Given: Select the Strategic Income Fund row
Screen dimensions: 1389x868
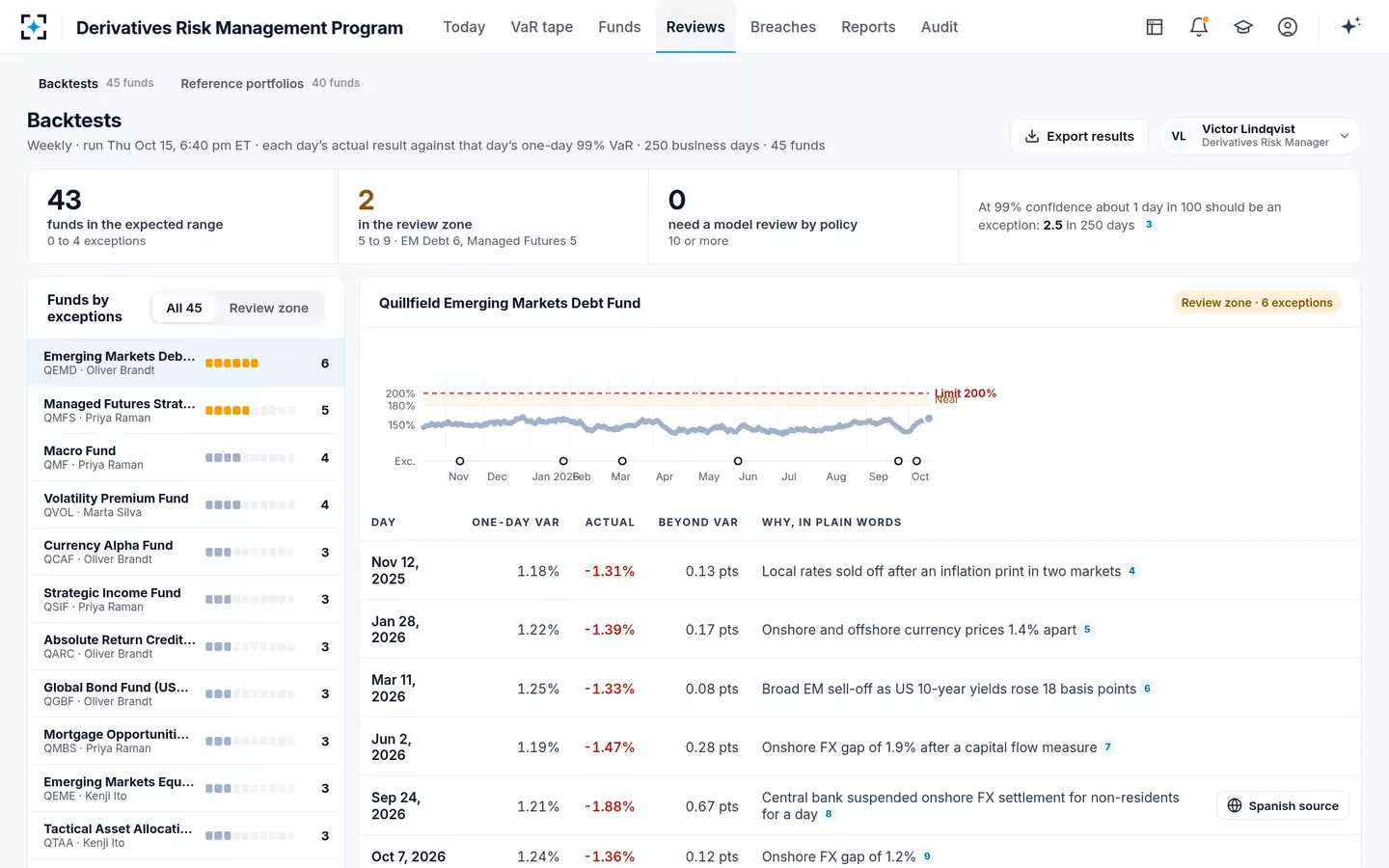Looking at the screenshot, I should [186, 600].
